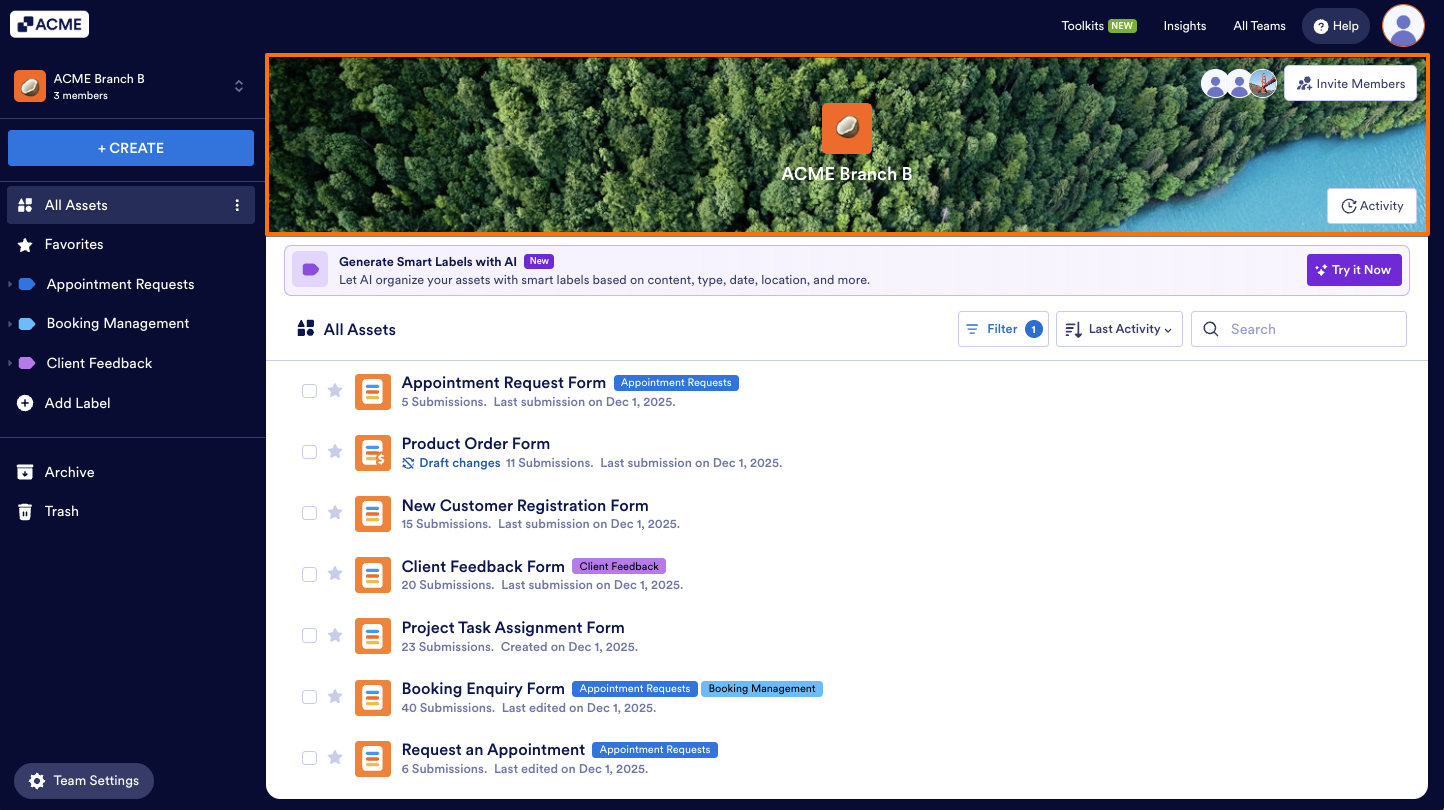Click the Draft changes indicator
Screen dimensions: 1444x810
(x=451, y=463)
